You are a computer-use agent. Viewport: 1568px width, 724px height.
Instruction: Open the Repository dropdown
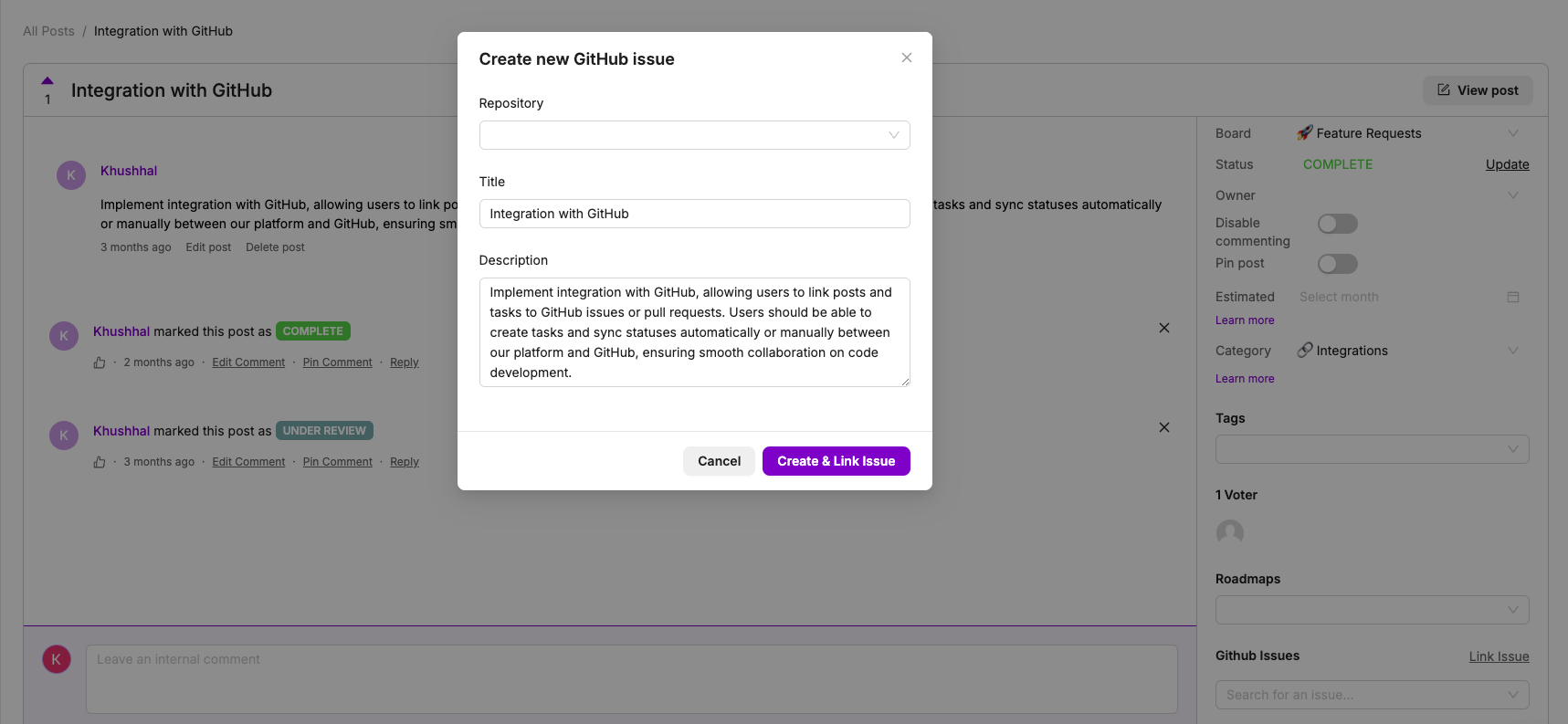694,135
